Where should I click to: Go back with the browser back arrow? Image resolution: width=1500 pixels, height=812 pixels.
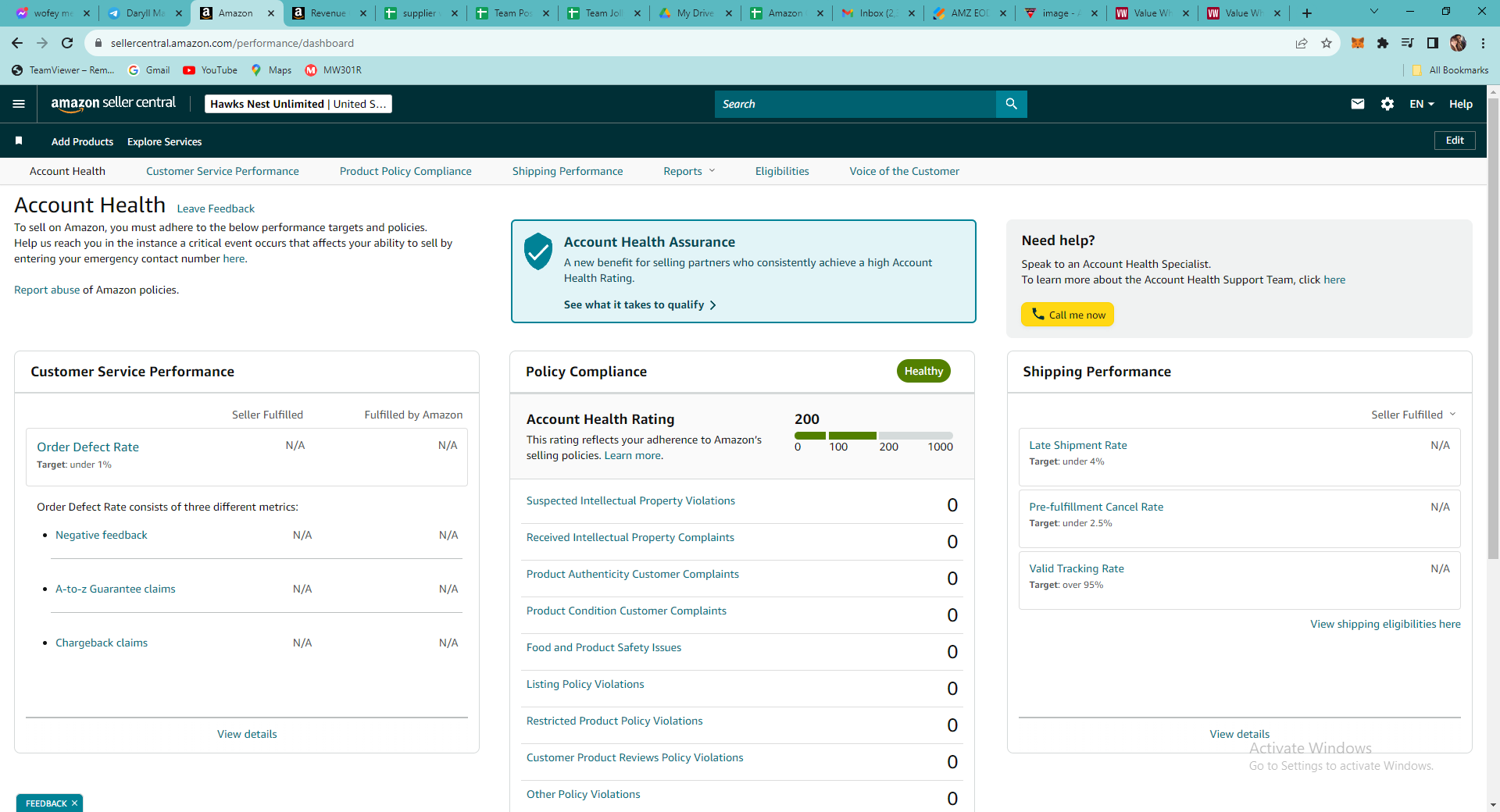pyautogui.click(x=17, y=43)
